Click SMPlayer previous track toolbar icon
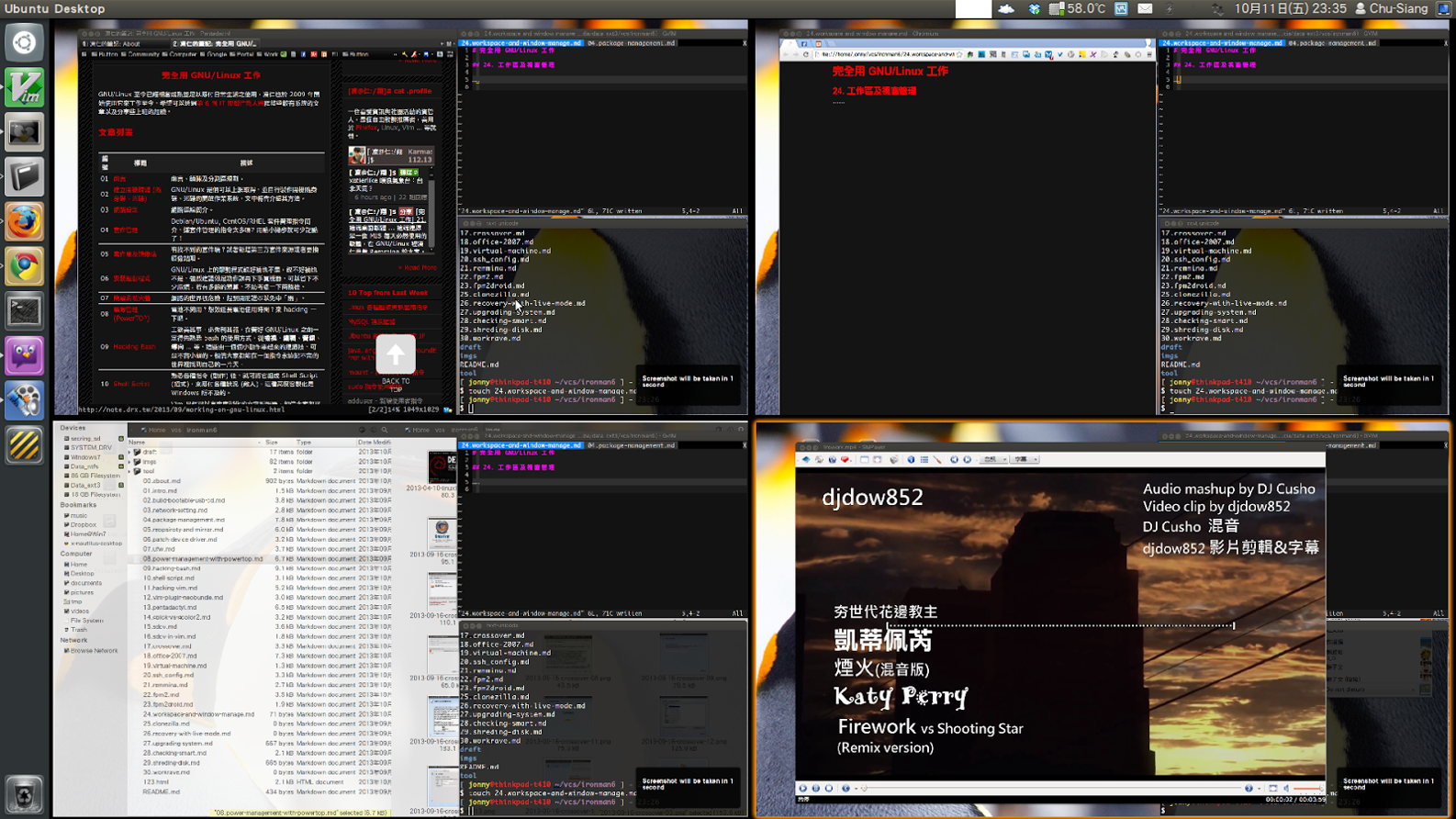Image resolution: width=1456 pixels, height=819 pixels. pos(954,459)
